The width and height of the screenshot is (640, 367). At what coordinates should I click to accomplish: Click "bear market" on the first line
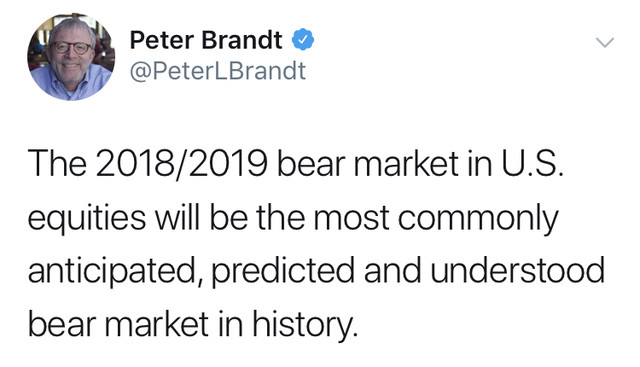(x=368, y=164)
